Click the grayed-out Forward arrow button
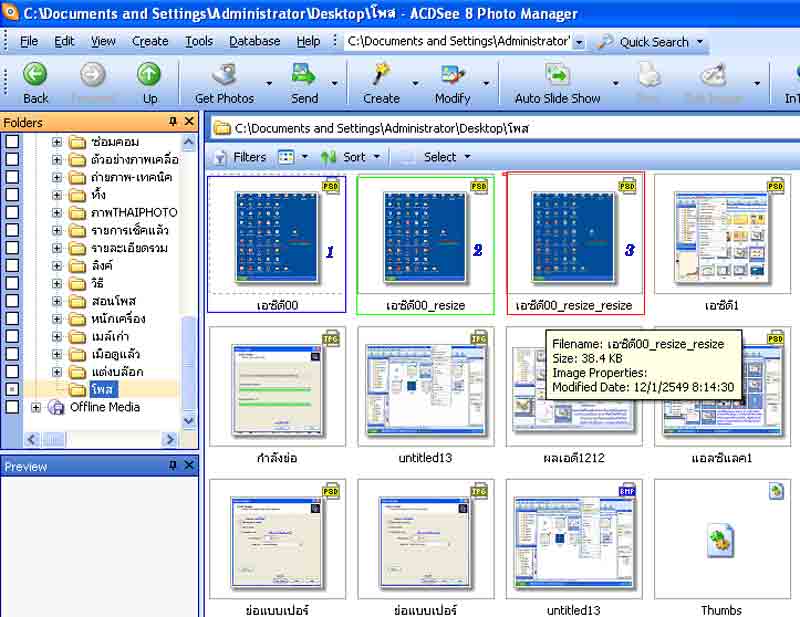 coord(92,75)
